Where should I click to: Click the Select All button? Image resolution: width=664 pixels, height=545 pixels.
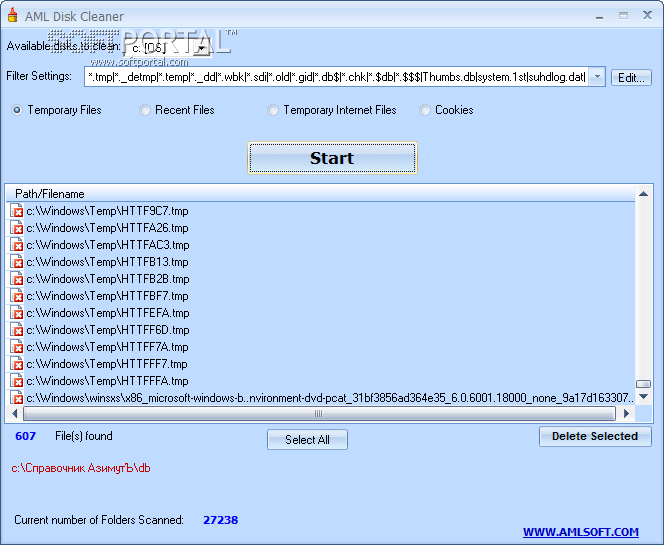[307, 440]
